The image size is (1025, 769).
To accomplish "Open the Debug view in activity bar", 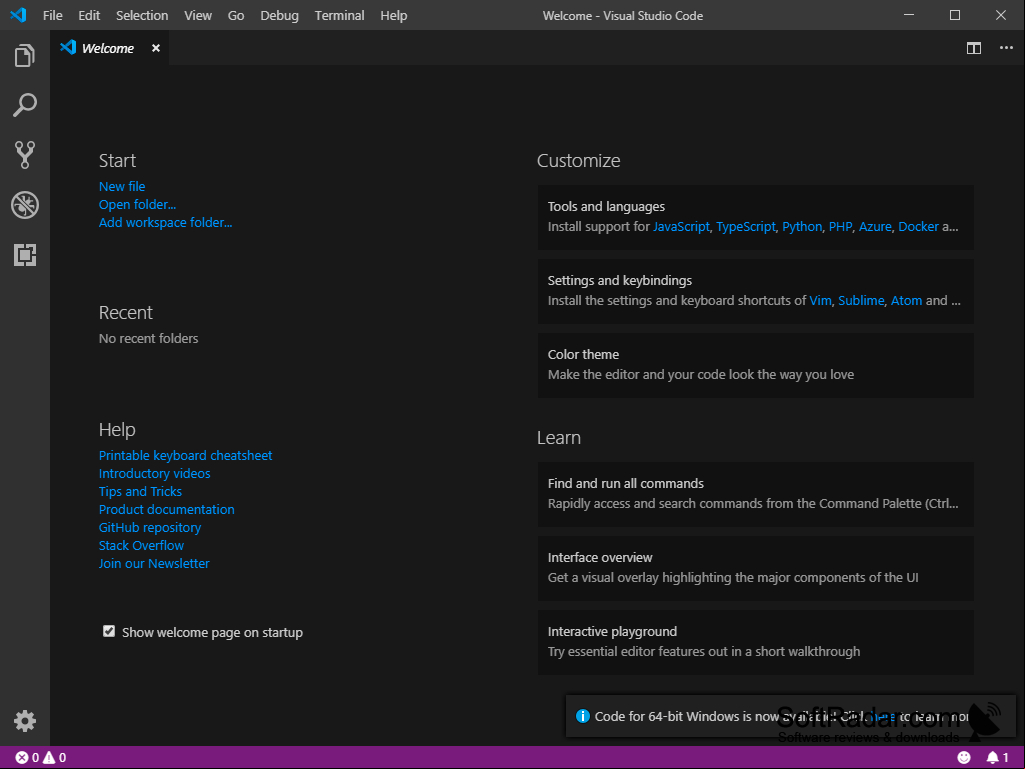I will click(x=25, y=205).
